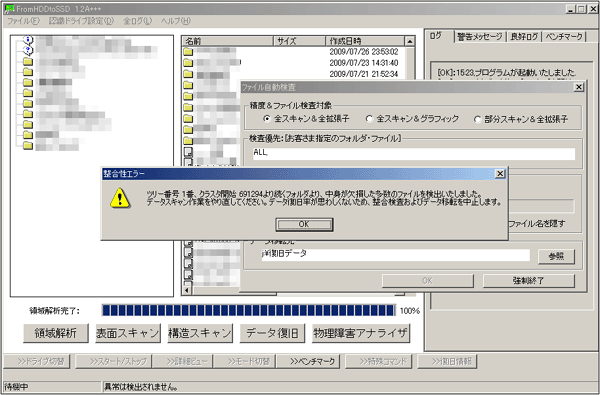This screenshot has width=600, height=395.
Task: Click folder icon of the 2009/07/23 14:31:40 row
Action: (x=188, y=62)
